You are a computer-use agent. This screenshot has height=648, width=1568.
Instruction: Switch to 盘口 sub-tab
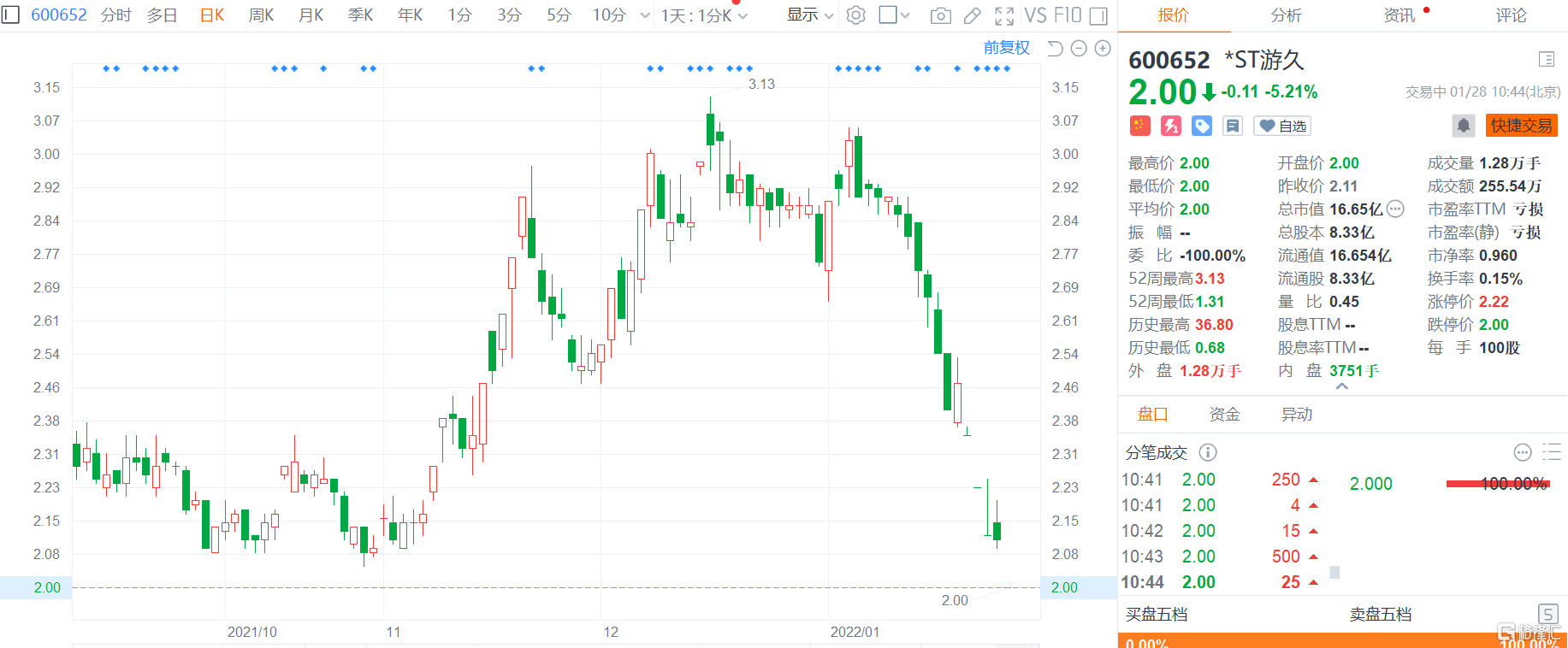[x=1152, y=415]
